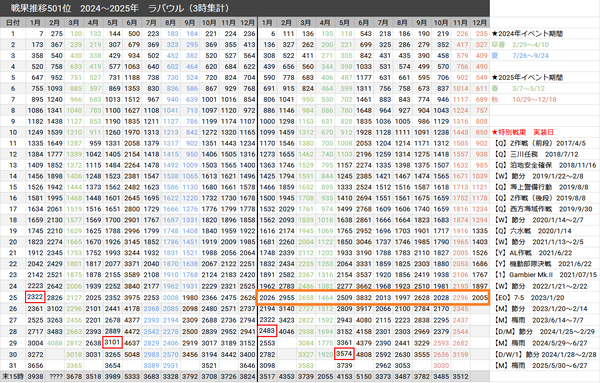The width and height of the screenshot is (600, 383).
Task: Click the ★2025年イベント期間 legend heading
Action: pyautogui.click(x=527, y=78)
